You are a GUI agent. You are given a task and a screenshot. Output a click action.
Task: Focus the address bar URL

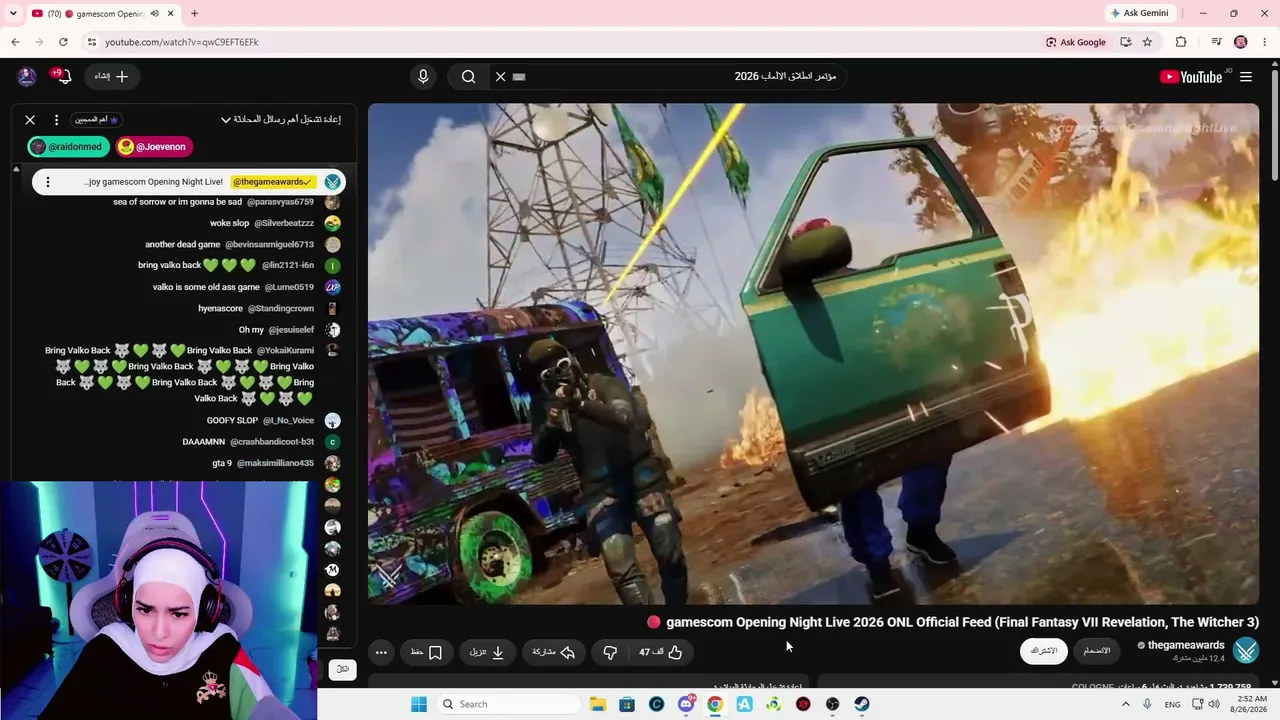(x=181, y=42)
